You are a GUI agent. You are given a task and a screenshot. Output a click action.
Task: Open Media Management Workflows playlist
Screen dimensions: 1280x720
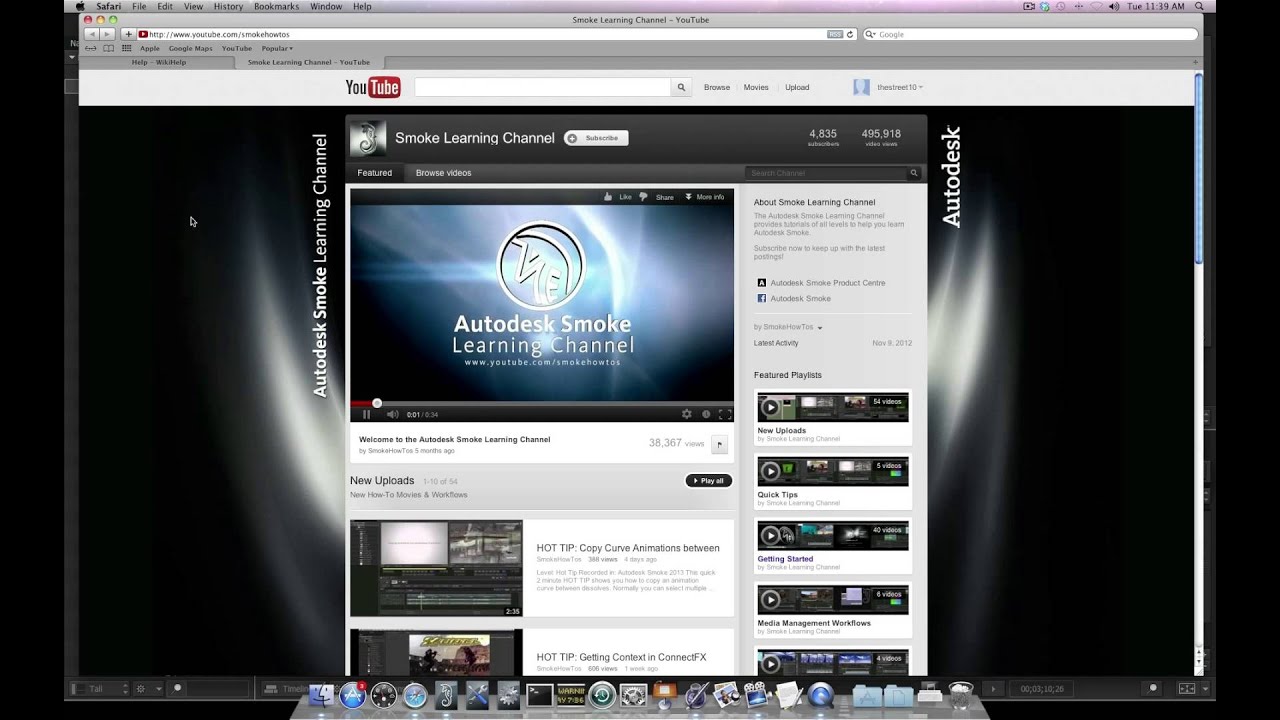coord(814,623)
